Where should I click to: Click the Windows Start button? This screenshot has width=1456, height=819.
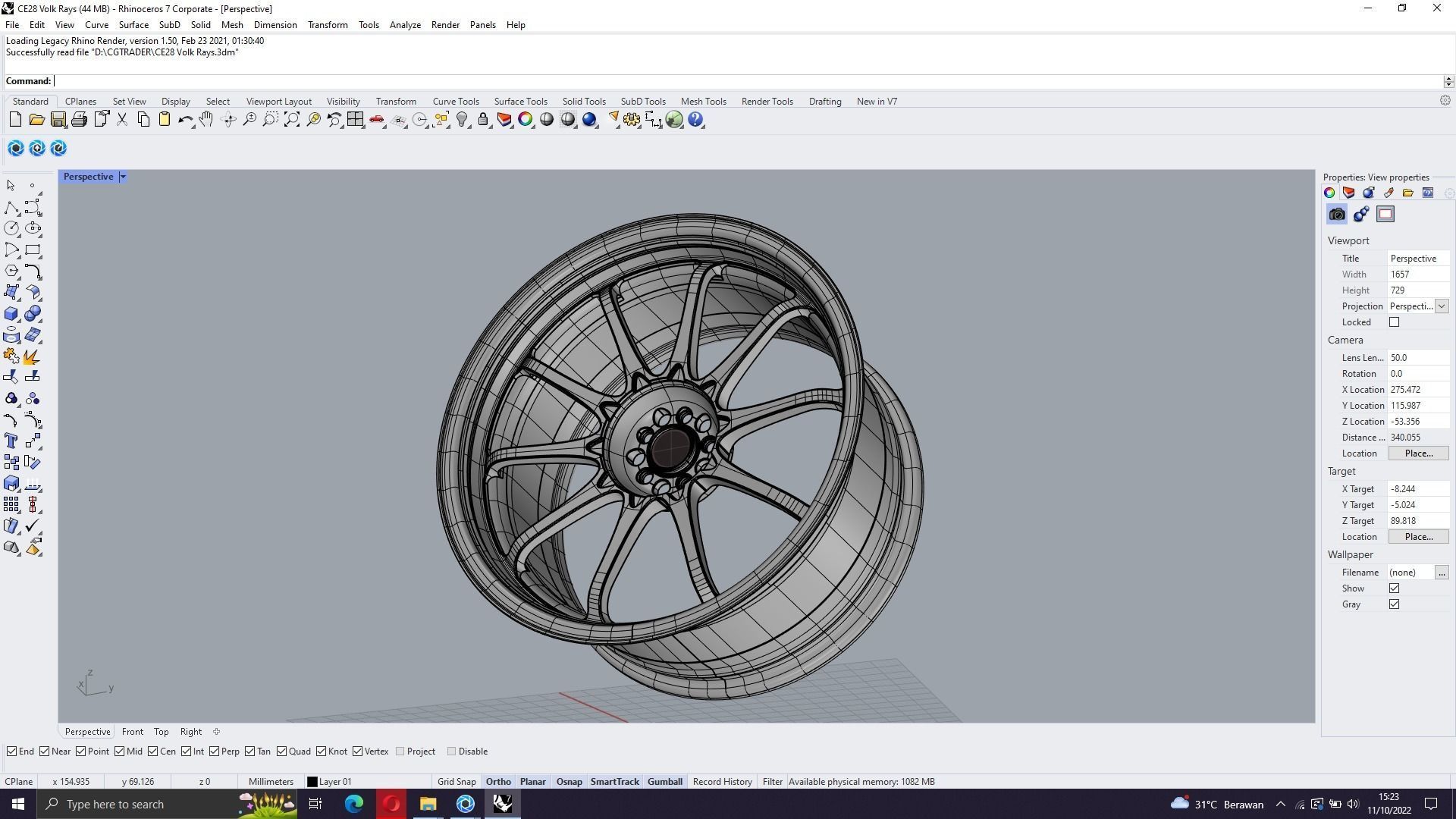coord(18,804)
